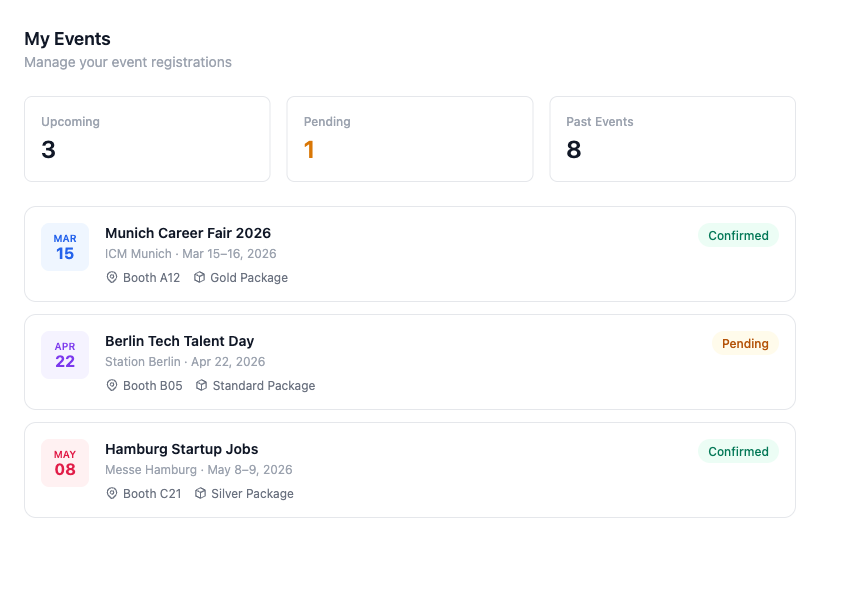Viewport: 860px width, 600px height.
Task: Click the Booth A12 label
Action: [150, 277]
